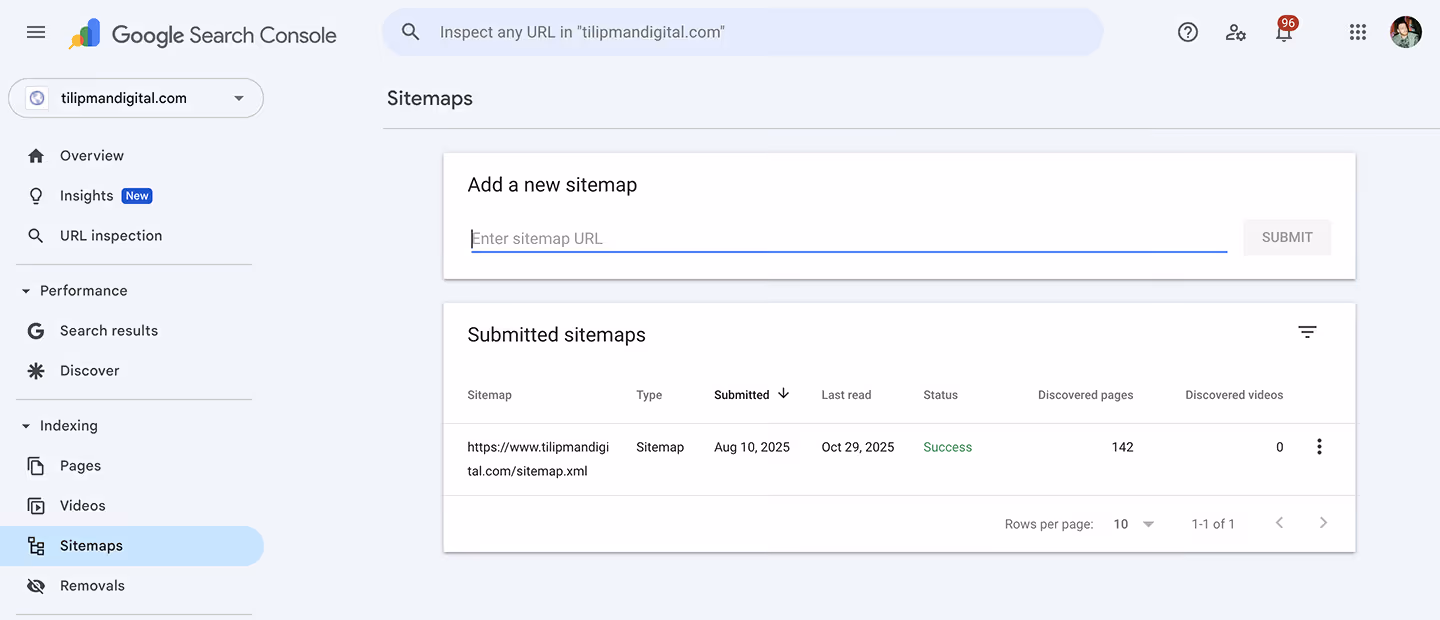Click the search magnifier icon

point(411,32)
